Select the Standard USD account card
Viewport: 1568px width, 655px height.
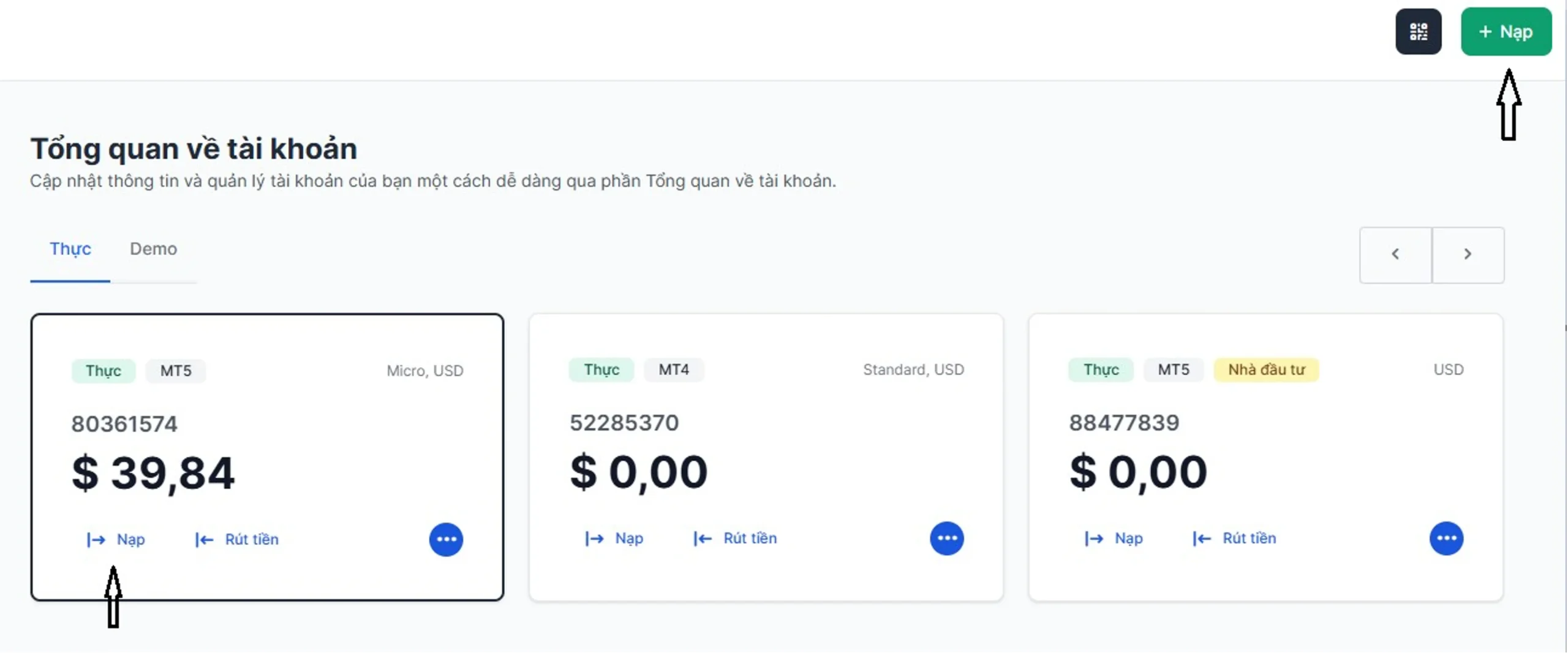(x=766, y=457)
